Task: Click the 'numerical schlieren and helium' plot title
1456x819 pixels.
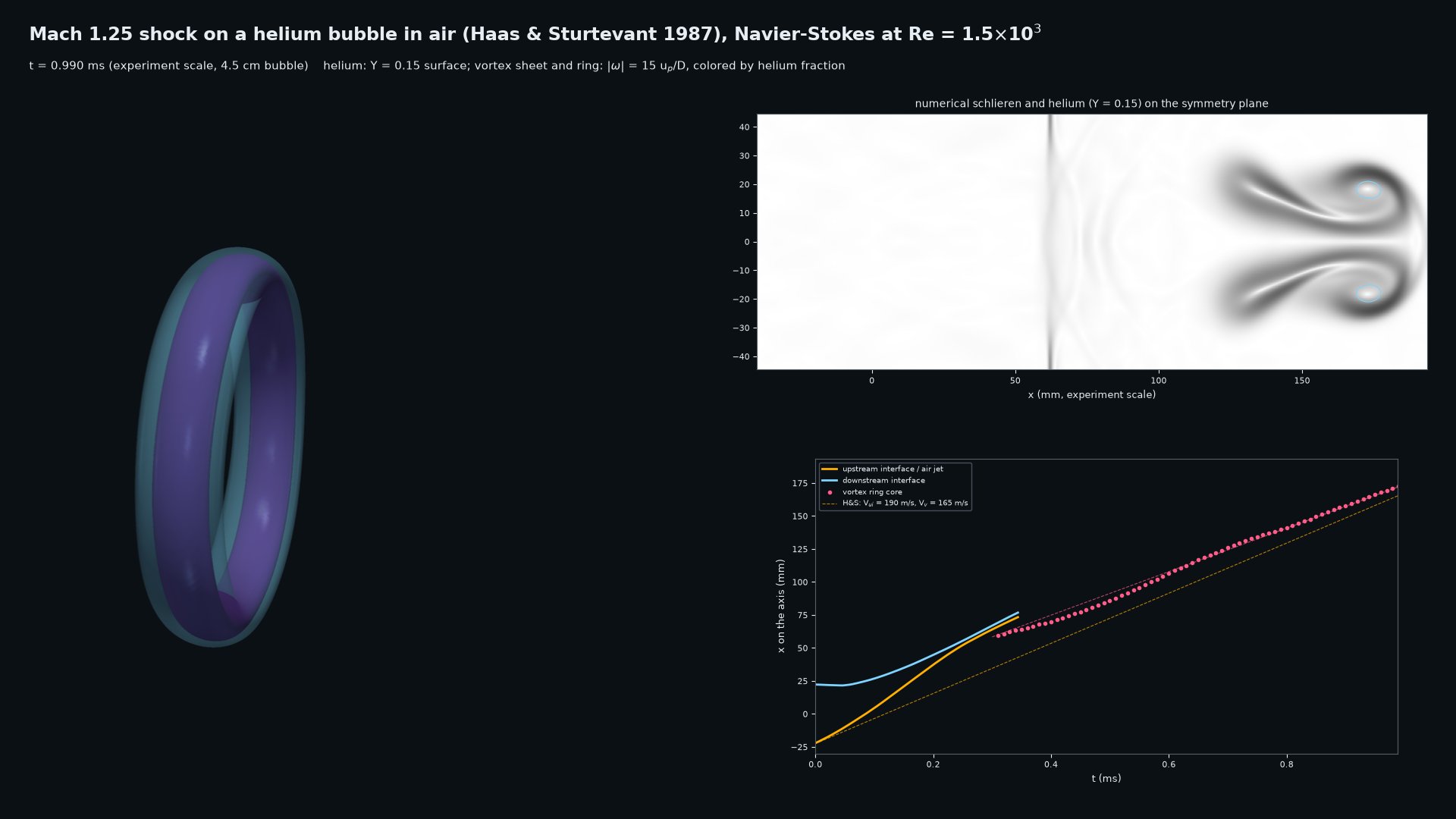Action: 1091,103
